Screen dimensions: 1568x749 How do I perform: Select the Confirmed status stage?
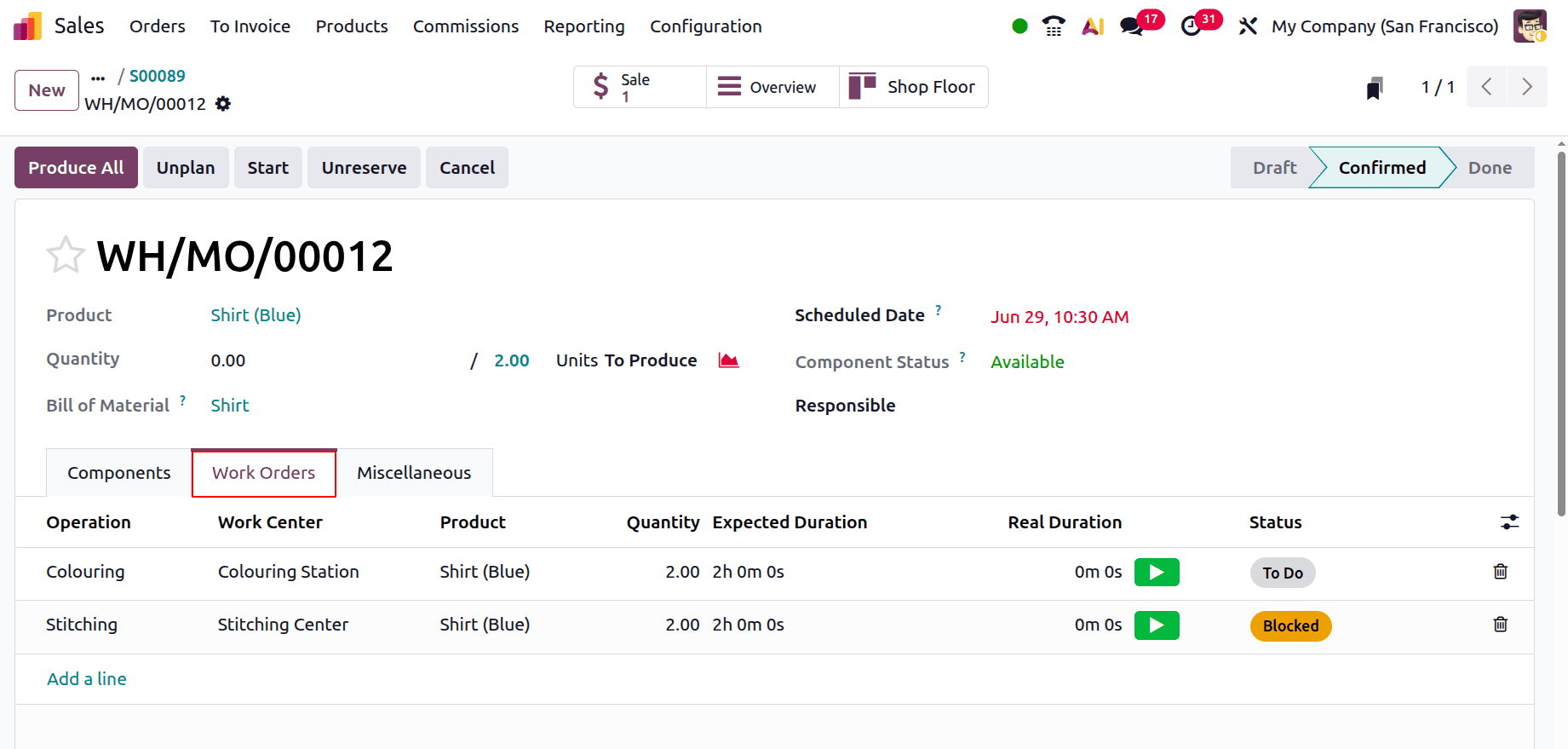point(1381,168)
